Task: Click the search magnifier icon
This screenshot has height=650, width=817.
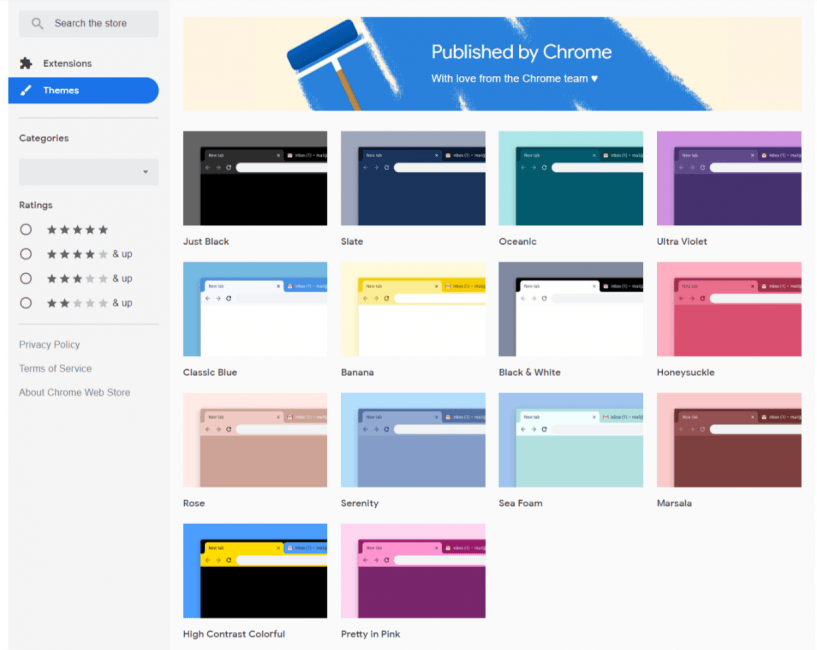Action: (x=37, y=23)
